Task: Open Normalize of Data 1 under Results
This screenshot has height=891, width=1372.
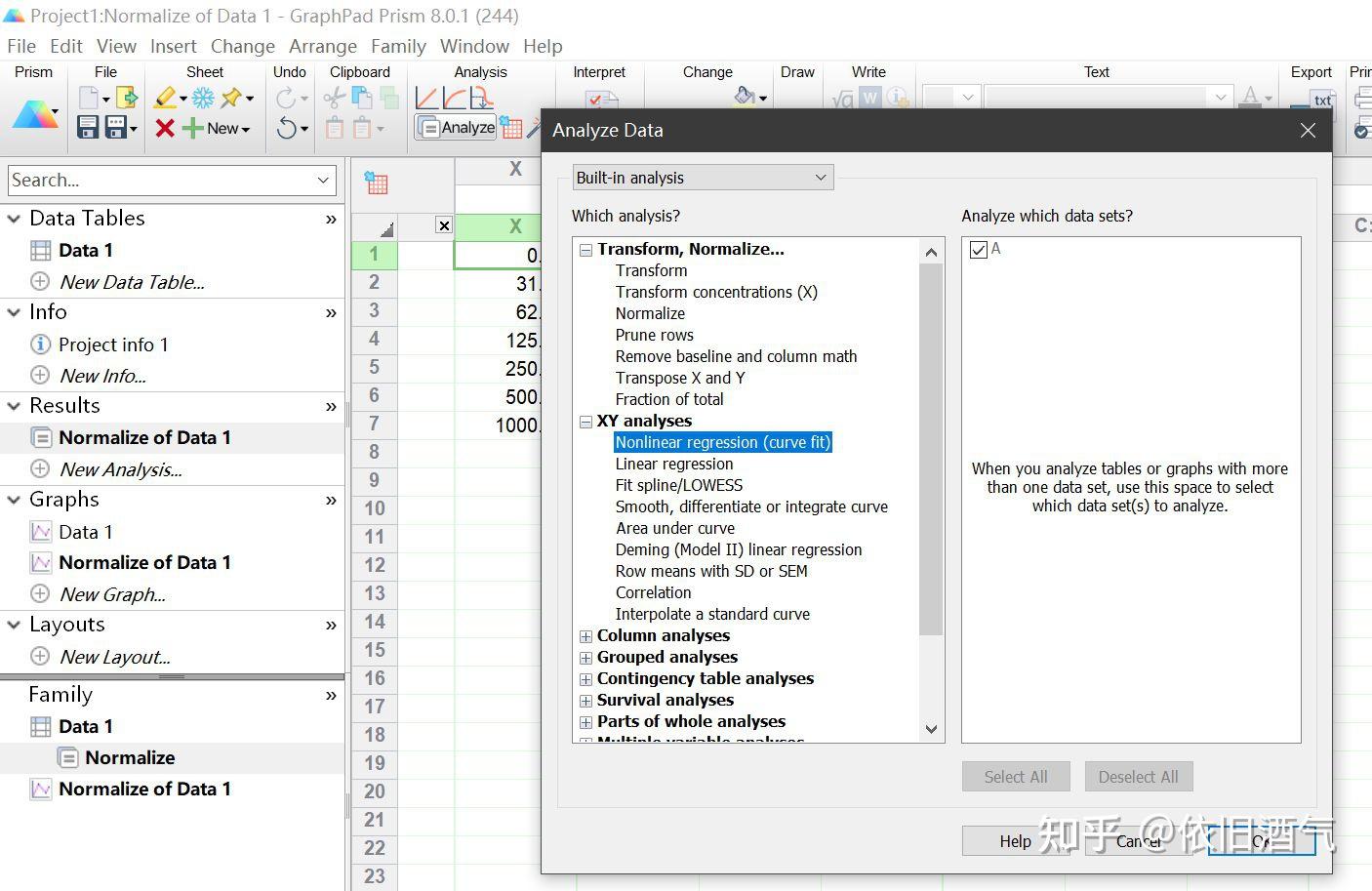Action: point(144,437)
